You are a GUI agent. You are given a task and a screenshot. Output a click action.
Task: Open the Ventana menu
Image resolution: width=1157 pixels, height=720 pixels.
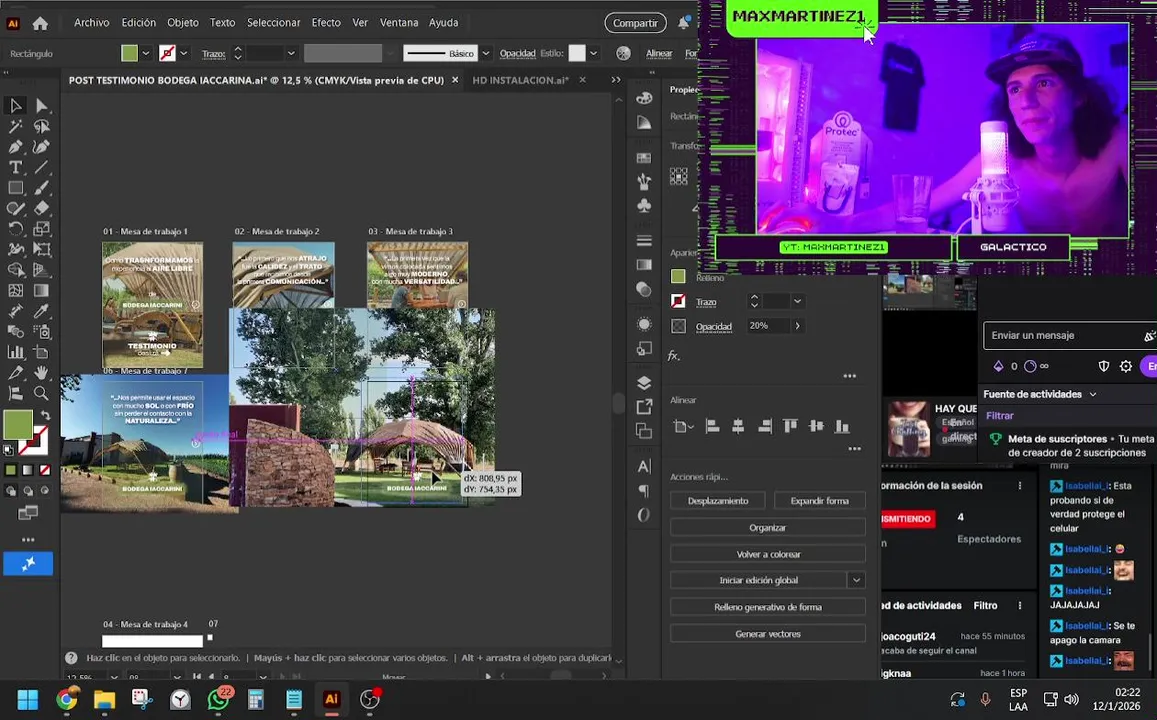pyautogui.click(x=399, y=23)
